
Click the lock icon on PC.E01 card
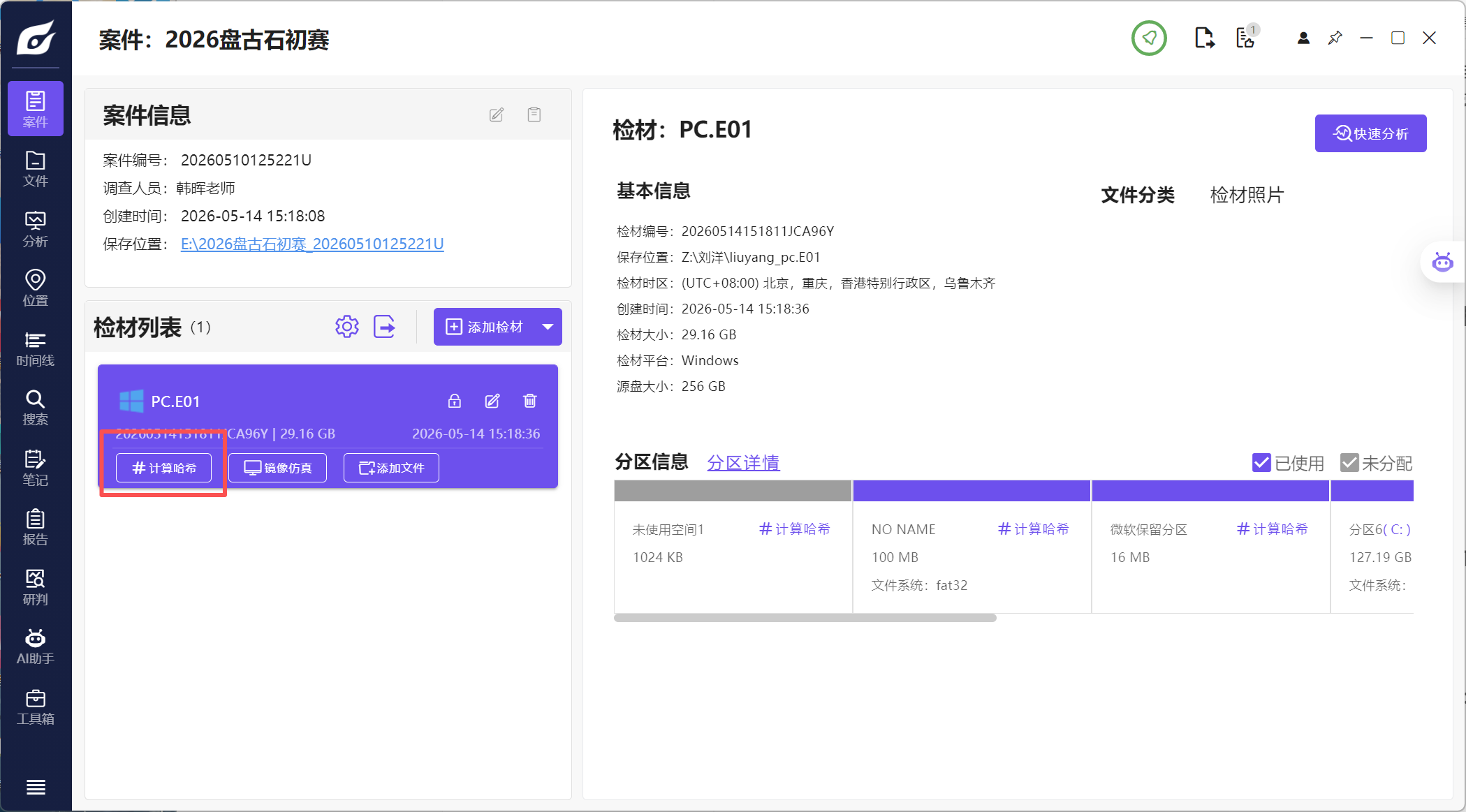click(x=455, y=401)
